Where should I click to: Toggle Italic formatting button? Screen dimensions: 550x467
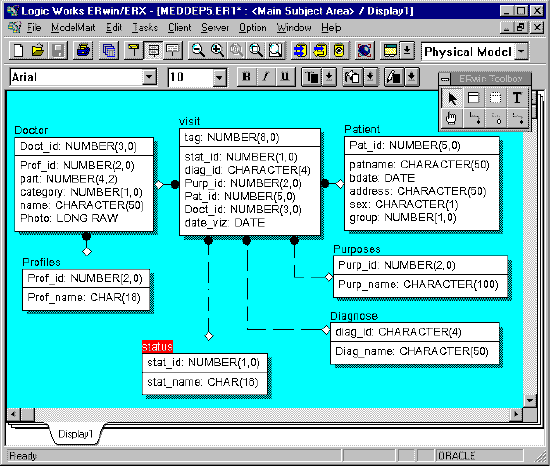pos(266,76)
